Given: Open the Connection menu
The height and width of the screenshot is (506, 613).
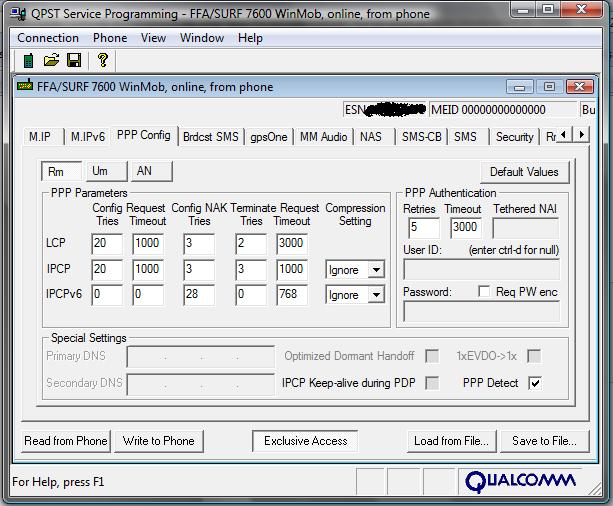Looking at the screenshot, I should (x=48, y=38).
